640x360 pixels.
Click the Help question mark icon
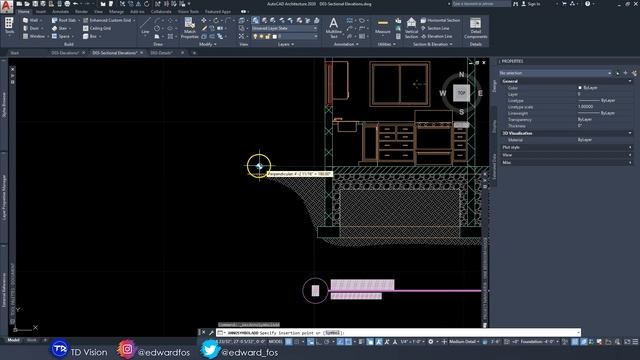pos(587,4)
